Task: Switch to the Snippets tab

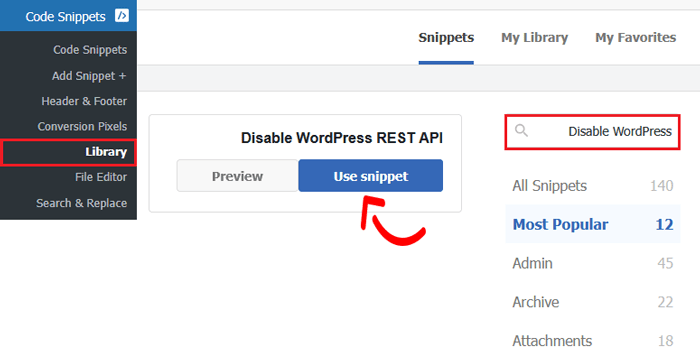Action: point(446,37)
